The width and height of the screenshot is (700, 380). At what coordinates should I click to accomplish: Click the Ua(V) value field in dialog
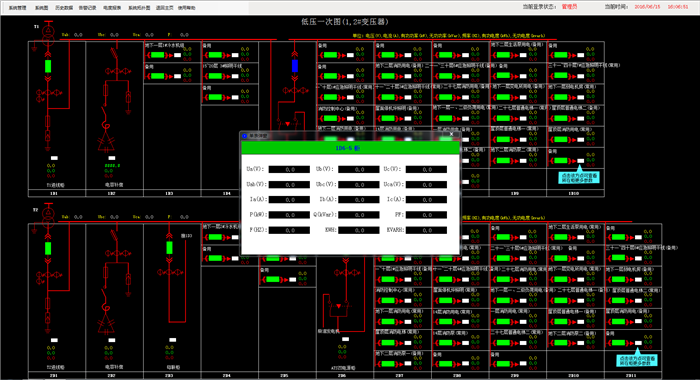pos(289,169)
